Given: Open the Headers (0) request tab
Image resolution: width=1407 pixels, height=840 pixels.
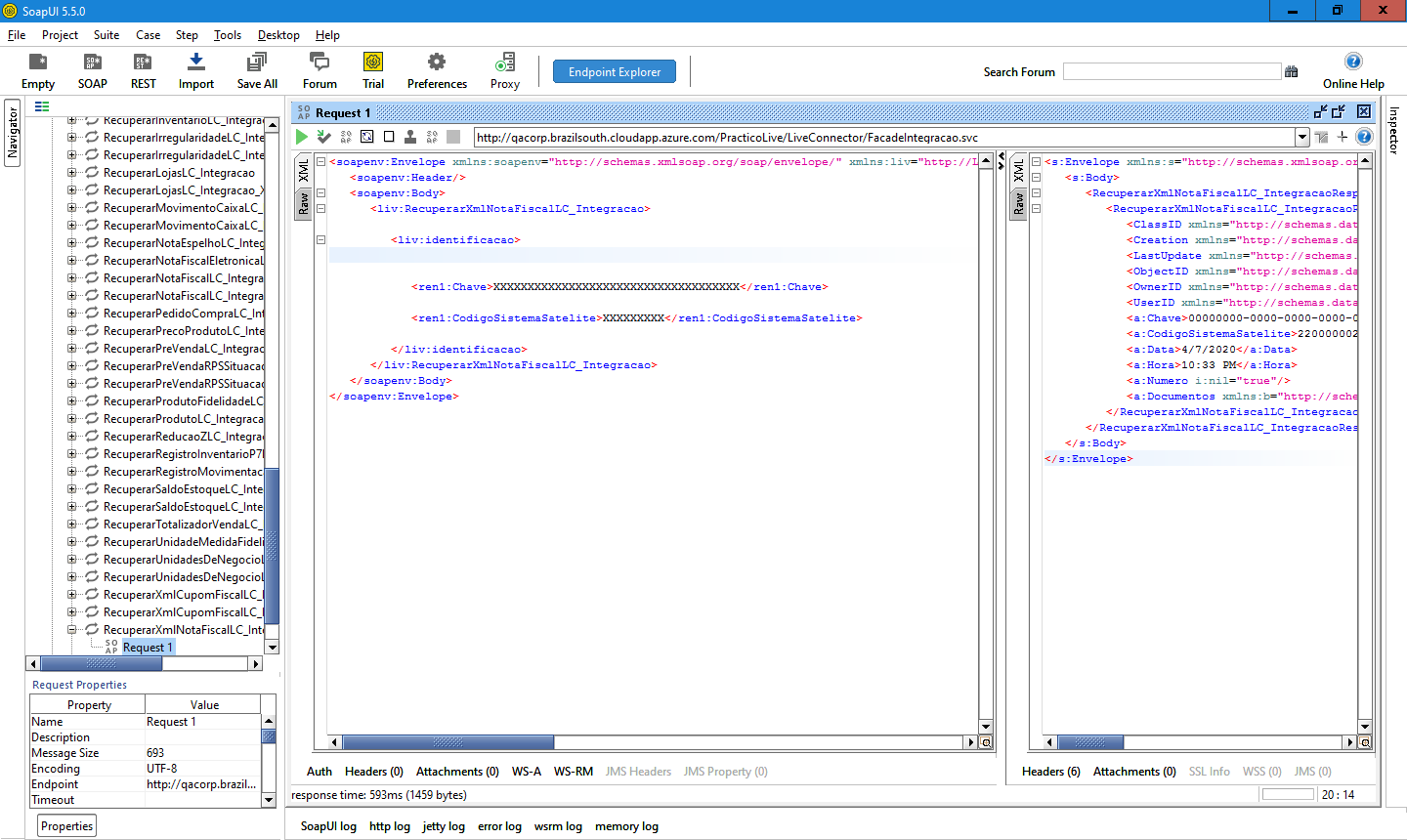Looking at the screenshot, I should tap(374, 772).
